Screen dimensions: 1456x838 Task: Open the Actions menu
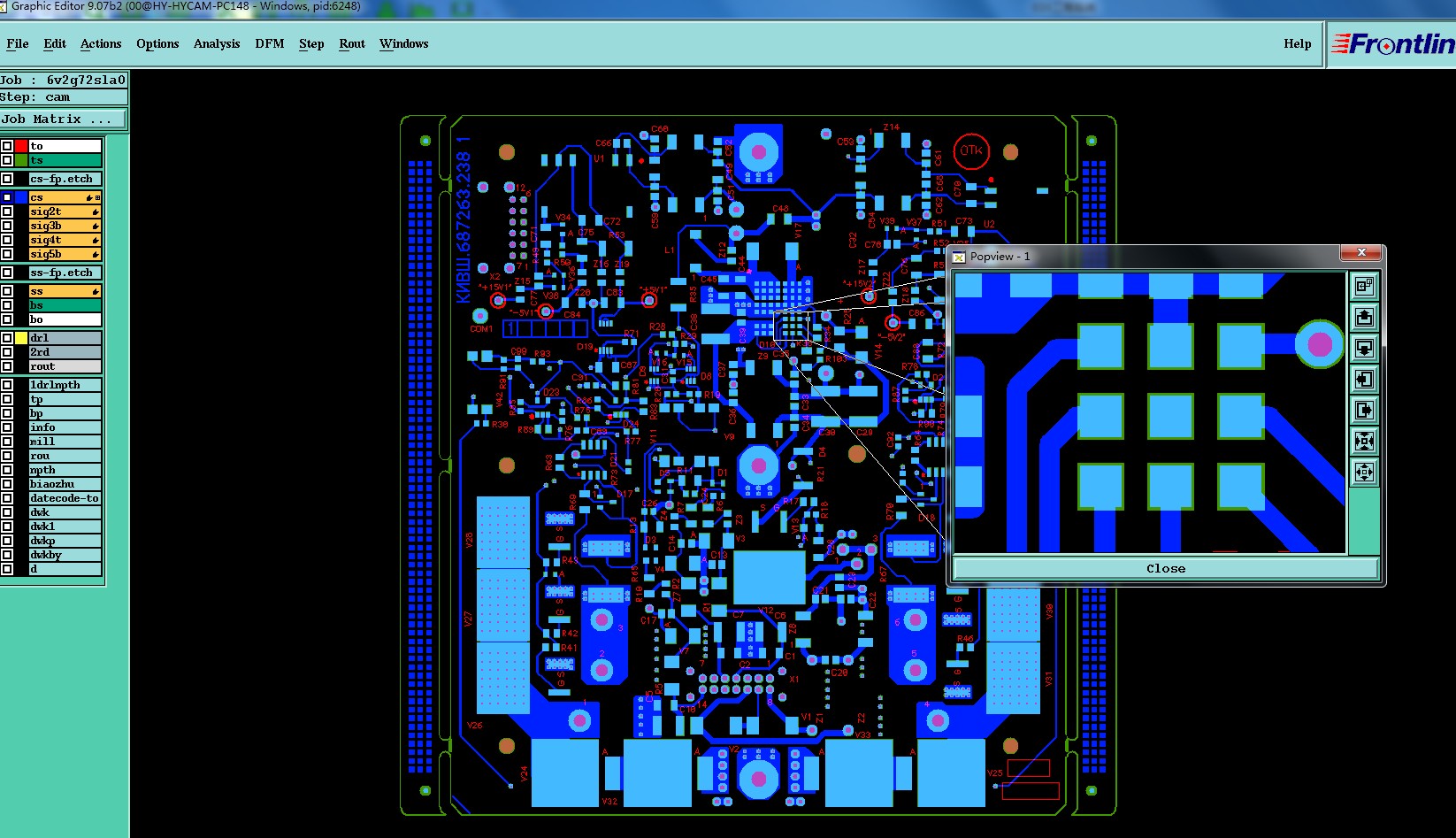(101, 43)
